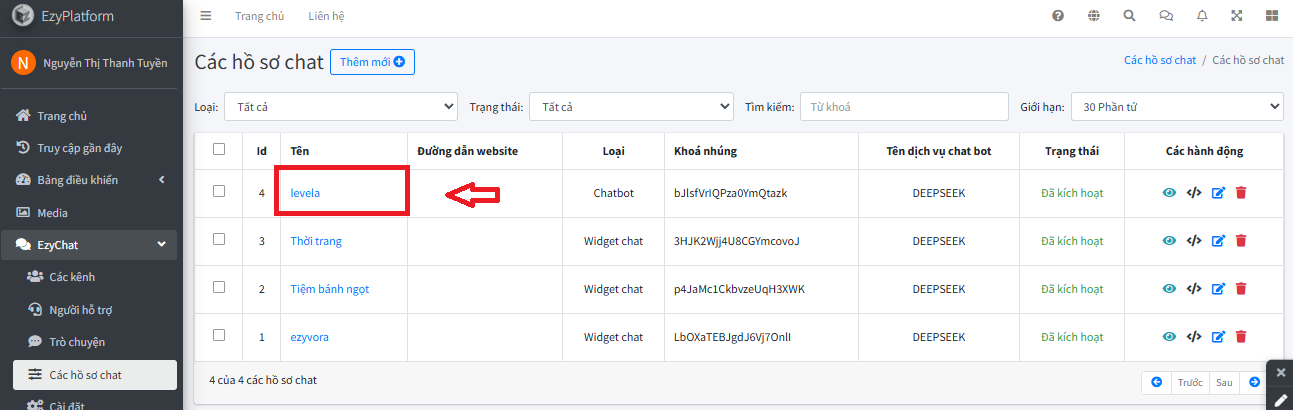Screen dimensions: 1293x410
Task: Select Các hồ sơ chat in the sidebar
Action: click(95, 375)
